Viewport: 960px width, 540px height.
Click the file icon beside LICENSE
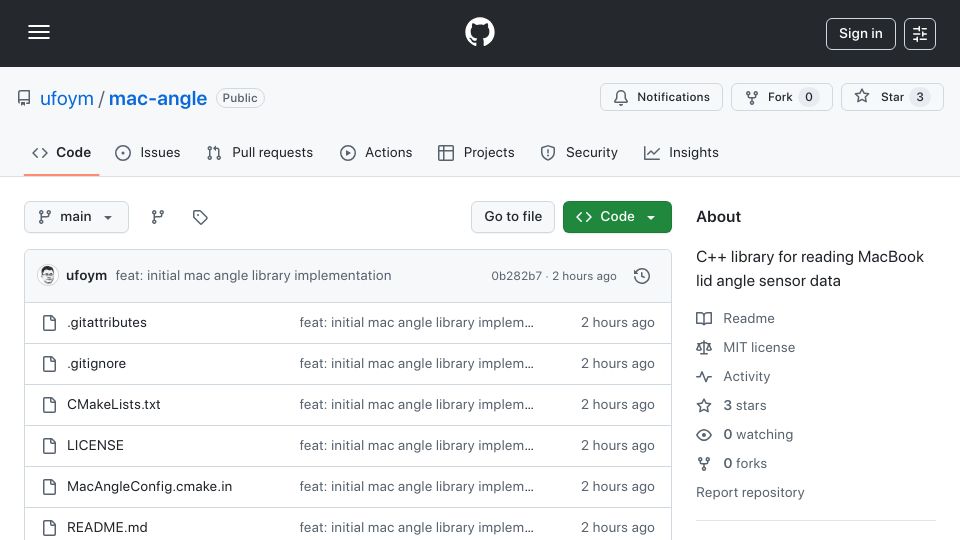pos(50,446)
